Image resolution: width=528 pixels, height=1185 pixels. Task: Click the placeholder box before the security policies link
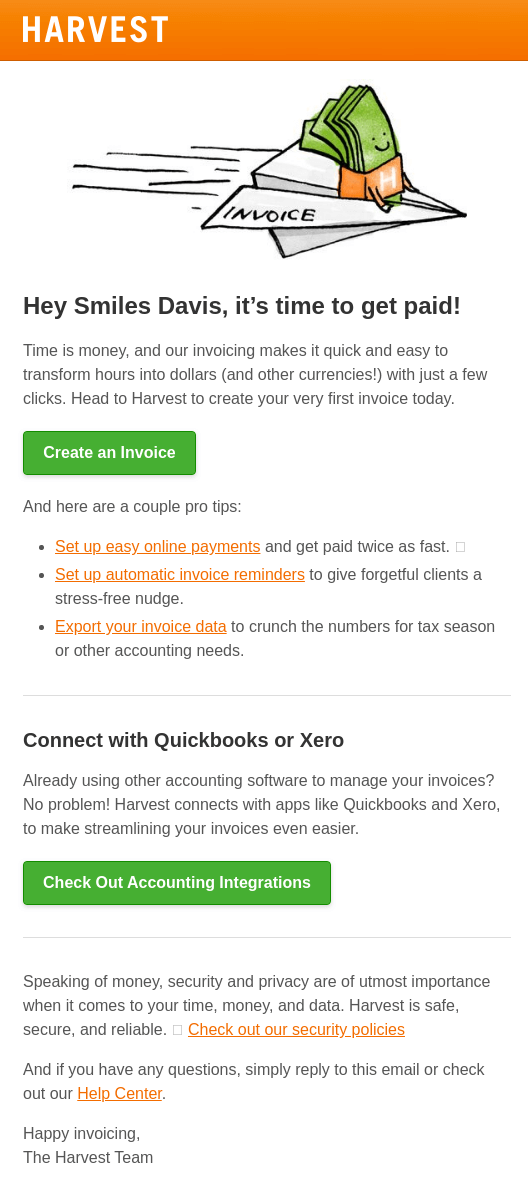pyautogui.click(x=178, y=1029)
